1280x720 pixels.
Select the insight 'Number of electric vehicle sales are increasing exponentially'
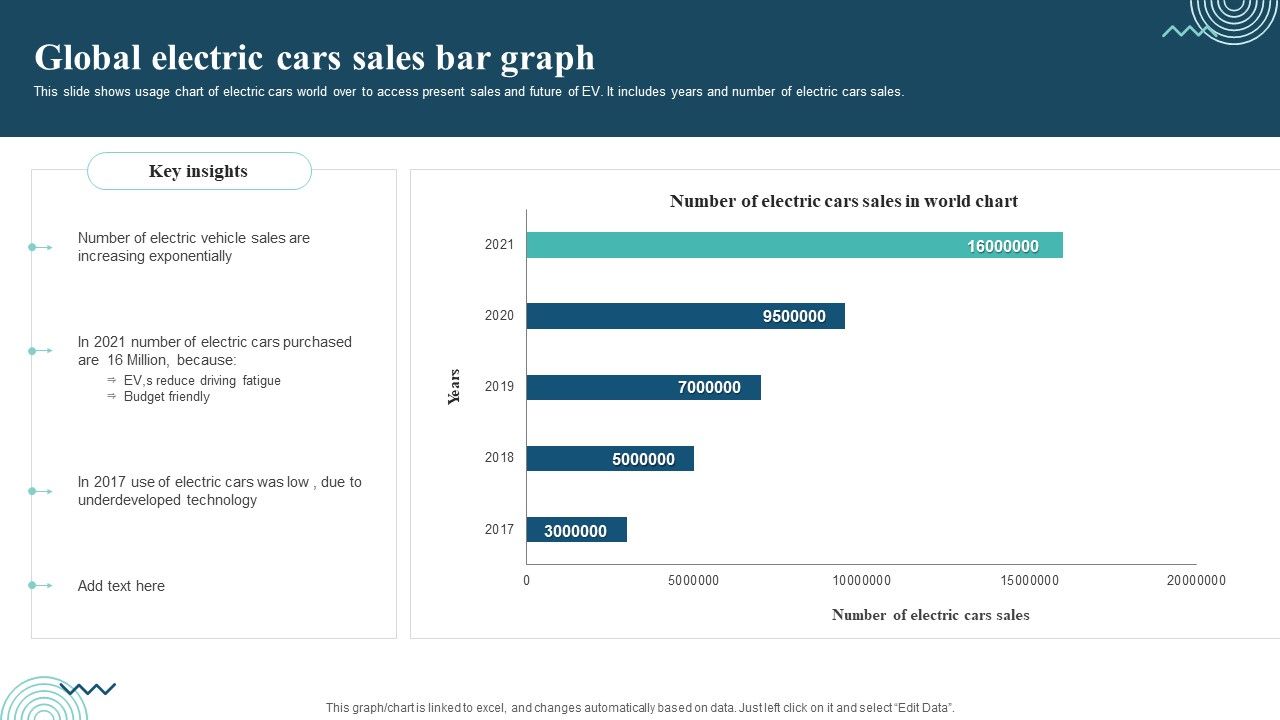194,247
